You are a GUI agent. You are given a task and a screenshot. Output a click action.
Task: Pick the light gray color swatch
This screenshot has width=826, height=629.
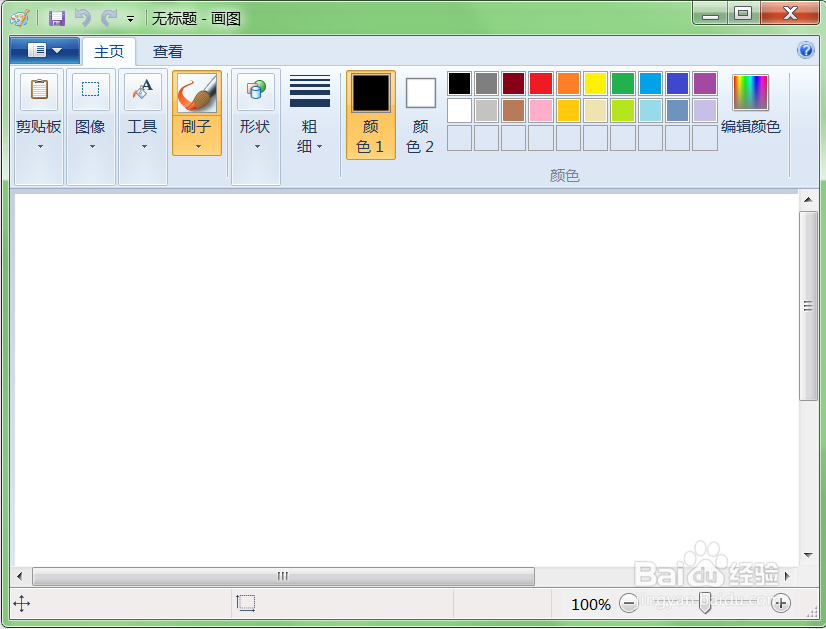click(x=486, y=111)
